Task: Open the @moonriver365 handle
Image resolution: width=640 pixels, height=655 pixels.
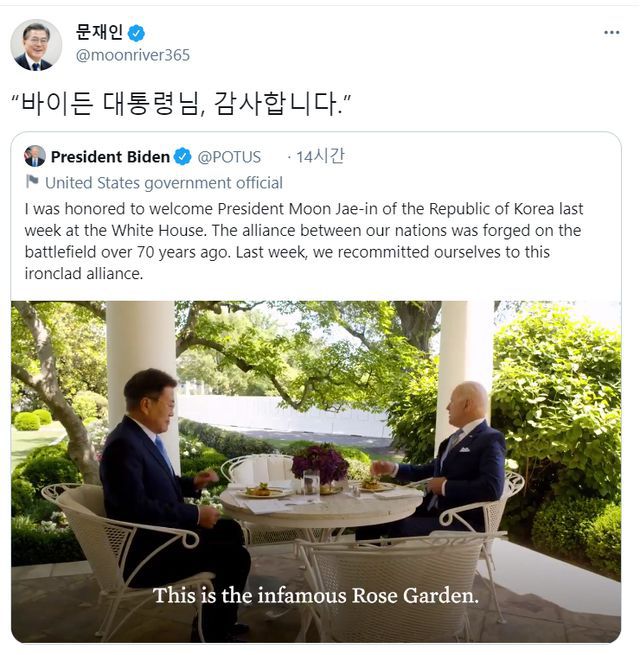Action: [x=133, y=55]
